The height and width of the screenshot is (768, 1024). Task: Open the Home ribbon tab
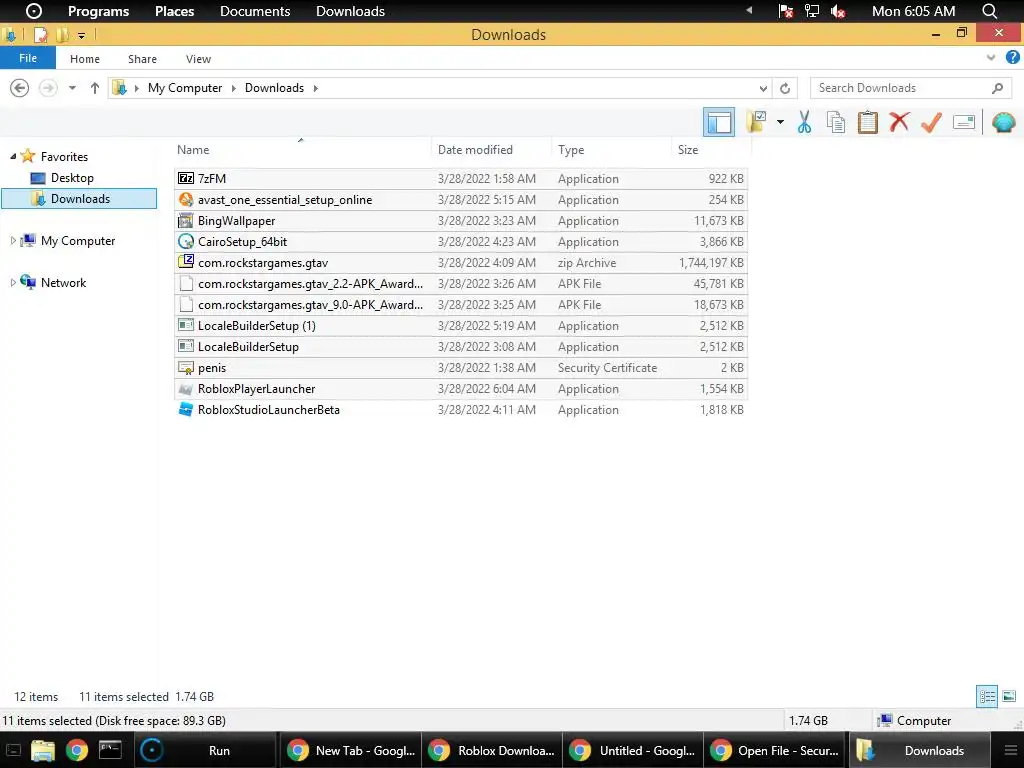tap(85, 59)
